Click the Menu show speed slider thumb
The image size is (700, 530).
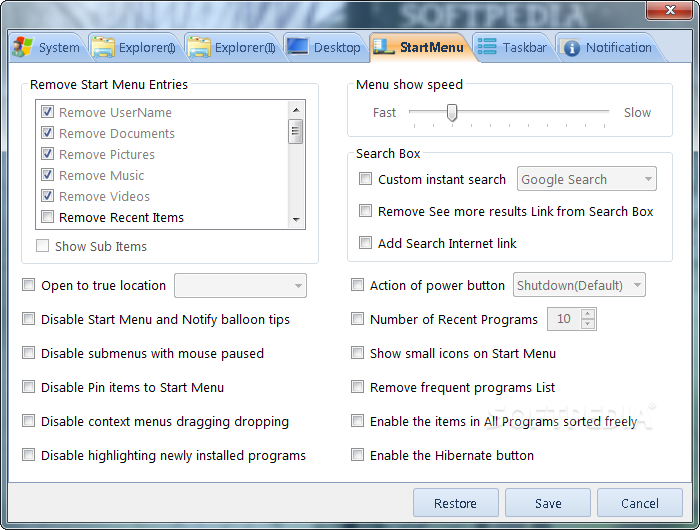452,113
